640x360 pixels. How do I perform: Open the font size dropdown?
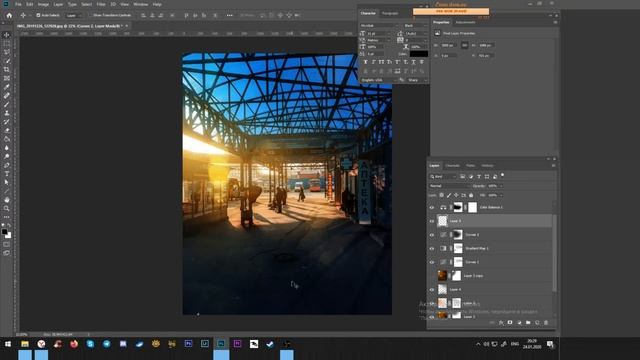click(378, 33)
